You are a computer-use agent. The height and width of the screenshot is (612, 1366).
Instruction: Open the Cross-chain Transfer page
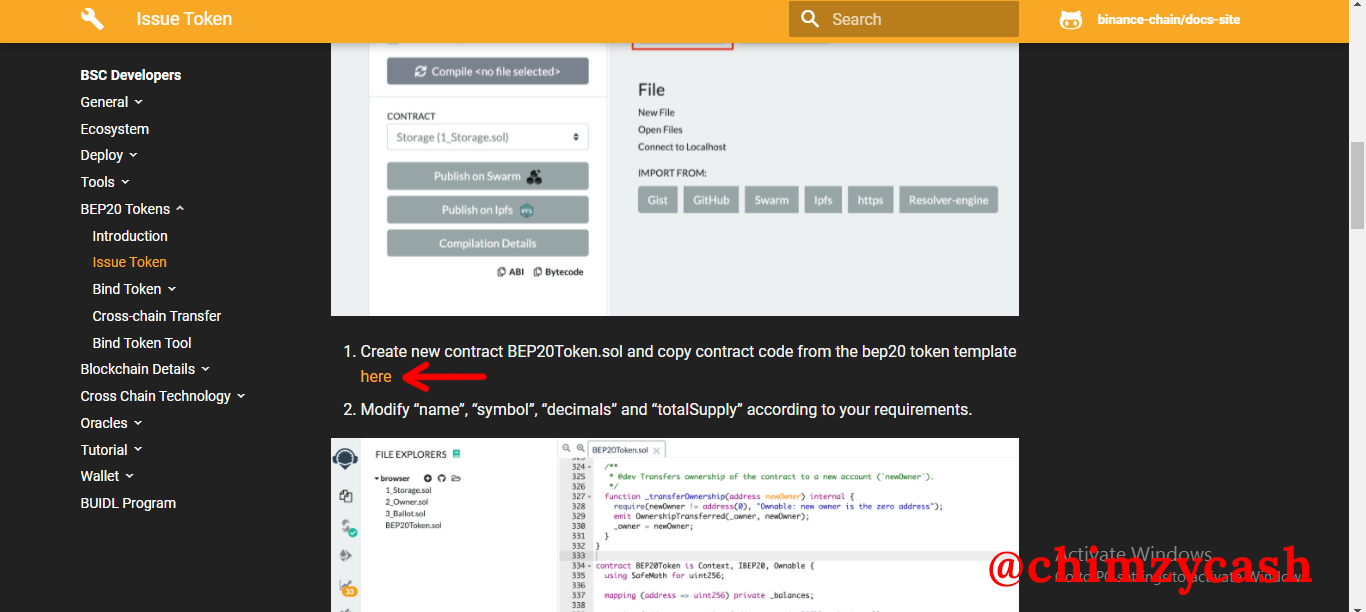[157, 316]
